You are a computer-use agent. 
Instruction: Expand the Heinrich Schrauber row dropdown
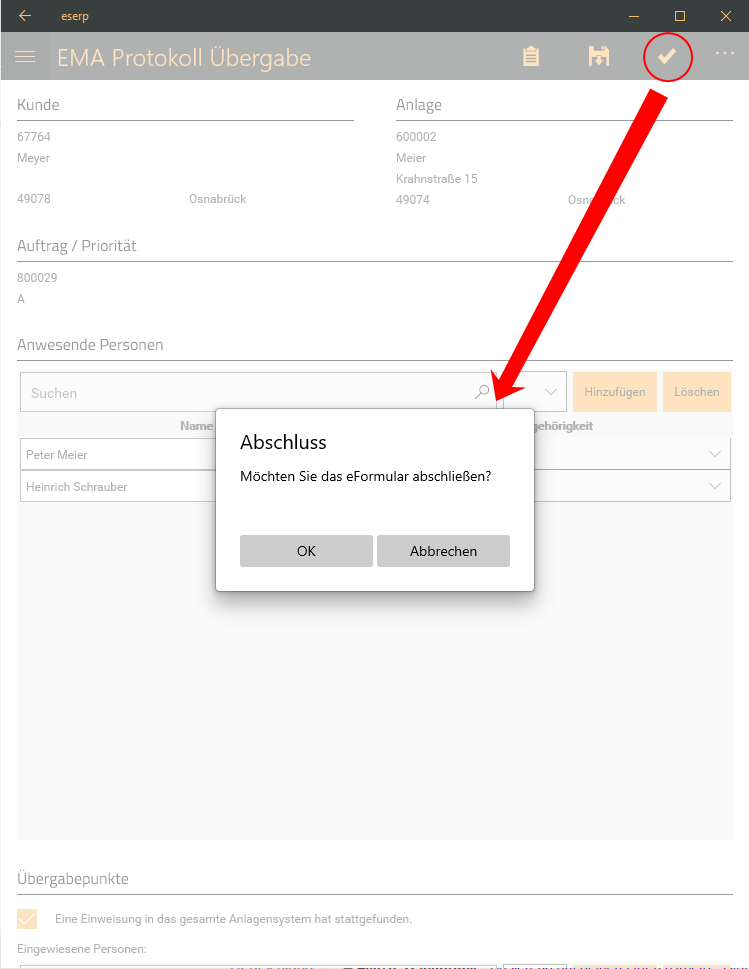pyautogui.click(x=715, y=486)
